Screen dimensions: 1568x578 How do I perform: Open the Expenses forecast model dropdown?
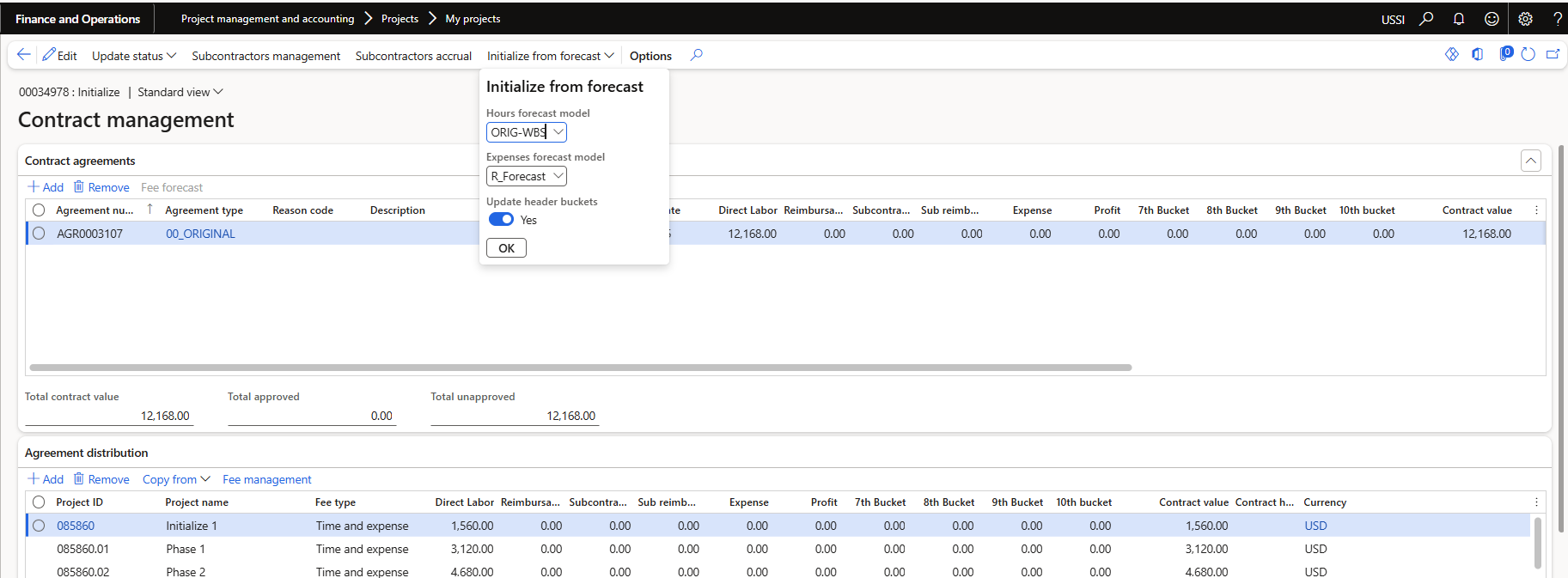tap(558, 176)
